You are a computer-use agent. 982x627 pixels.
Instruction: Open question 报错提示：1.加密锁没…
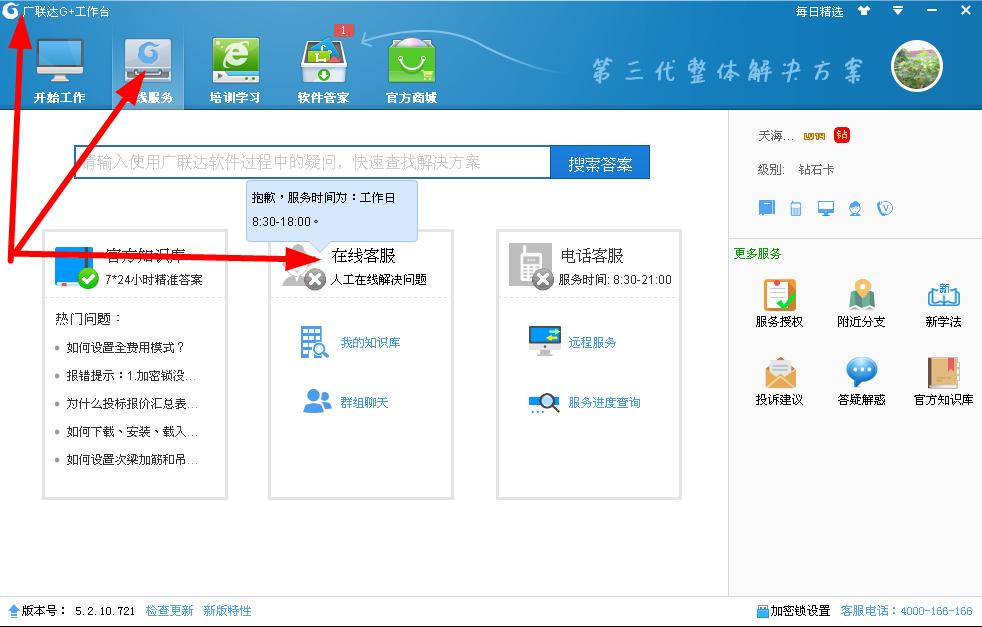pyautogui.click(x=131, y=375)
